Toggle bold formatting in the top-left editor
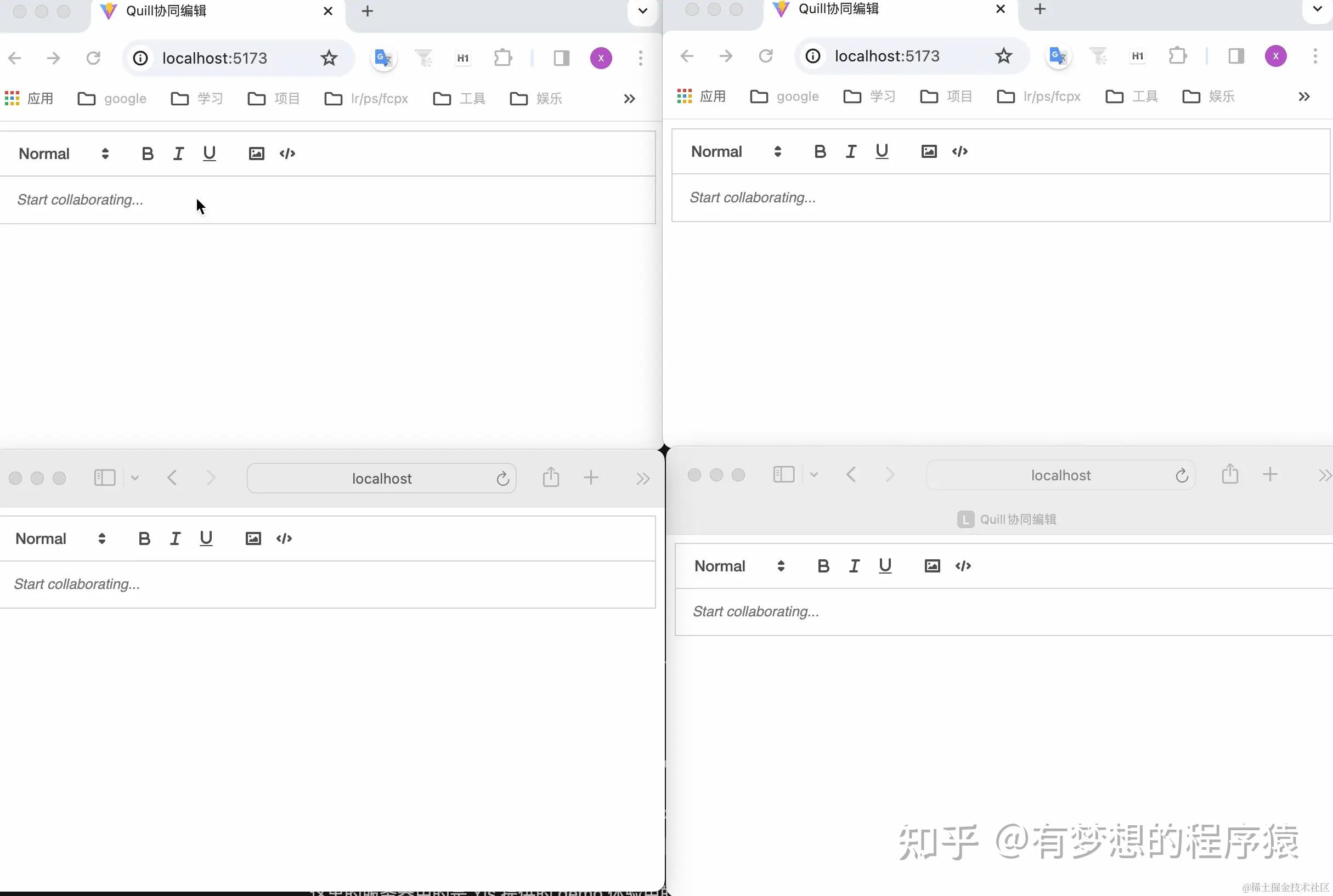This screenshot has height=896, width=1333. coord(148,153)
